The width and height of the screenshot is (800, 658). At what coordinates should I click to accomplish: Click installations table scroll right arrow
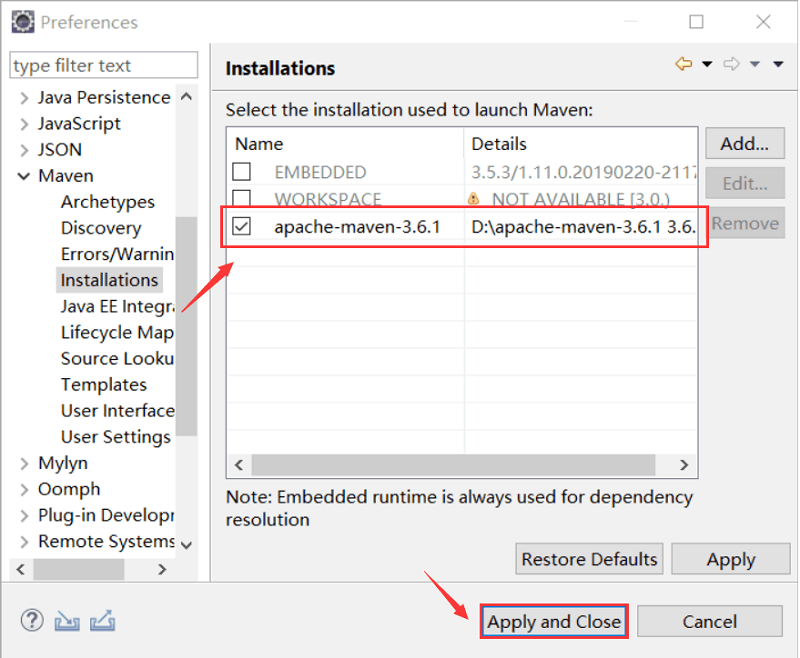click(x=684, y=465)
